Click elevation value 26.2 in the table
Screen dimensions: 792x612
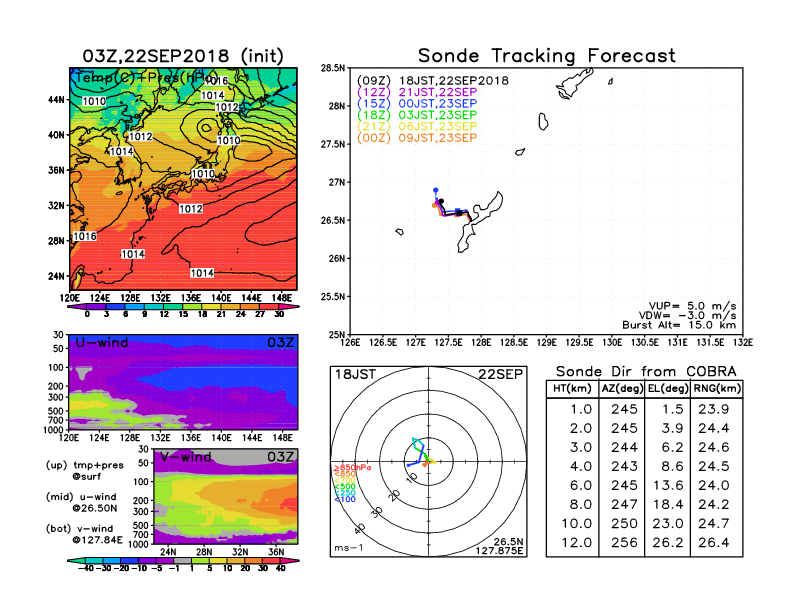668,542
